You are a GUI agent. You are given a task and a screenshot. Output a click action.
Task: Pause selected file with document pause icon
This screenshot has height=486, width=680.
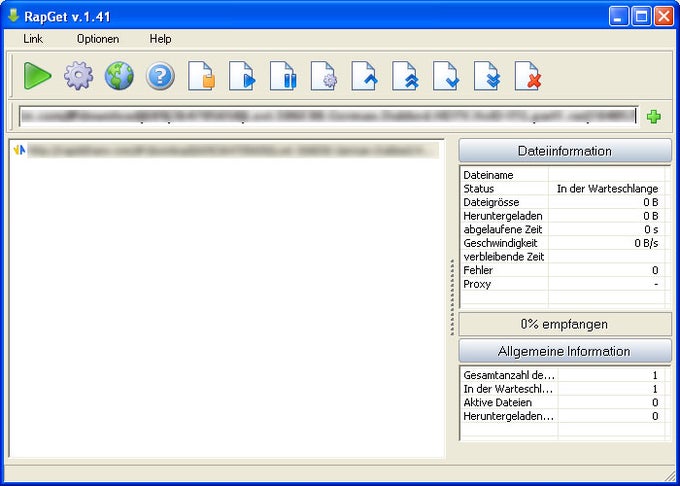tap(283, 76)
